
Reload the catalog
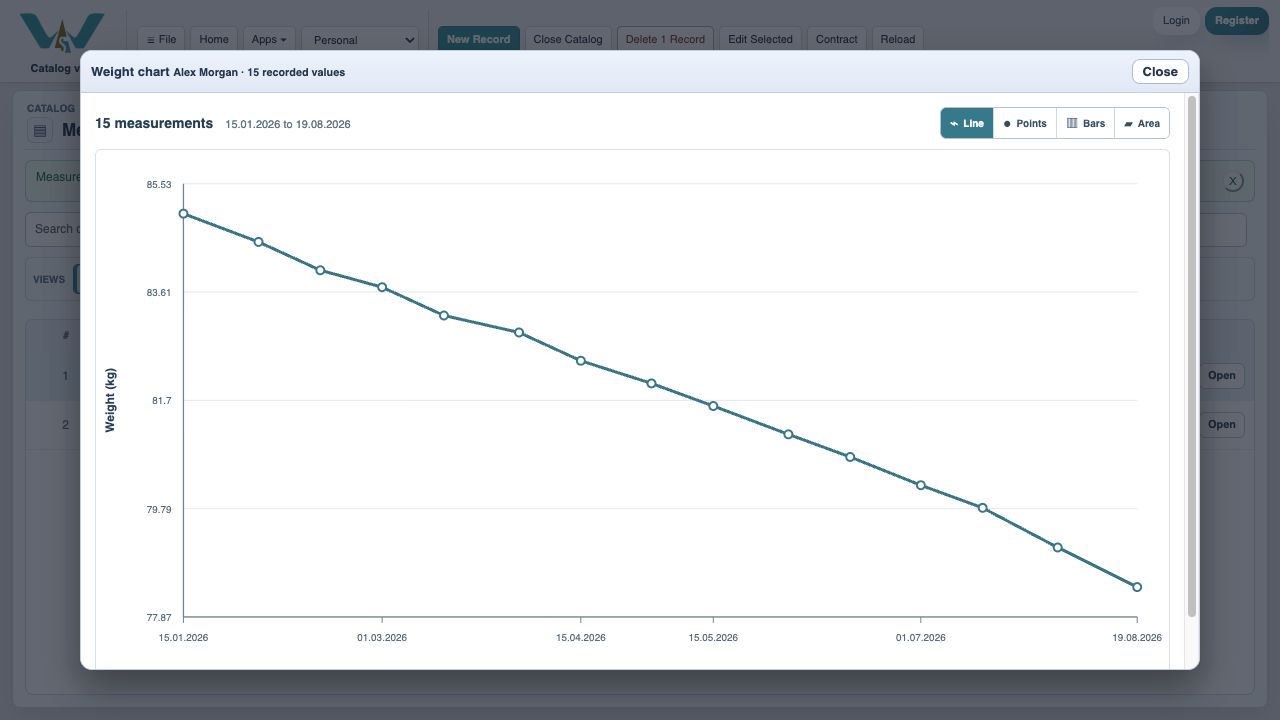(x=898, y=39)
